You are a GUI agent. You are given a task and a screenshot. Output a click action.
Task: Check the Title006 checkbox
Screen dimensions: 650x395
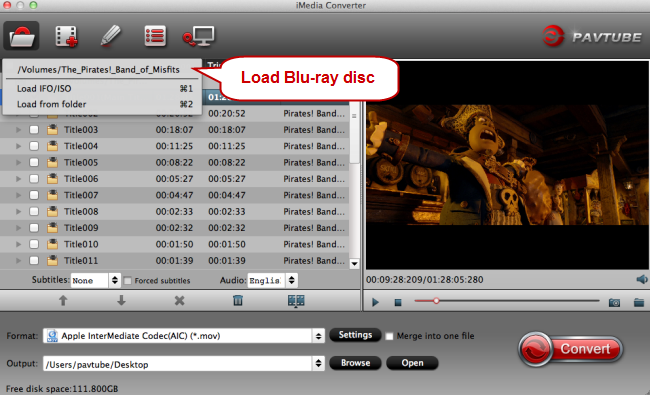[x=34, y=179]
